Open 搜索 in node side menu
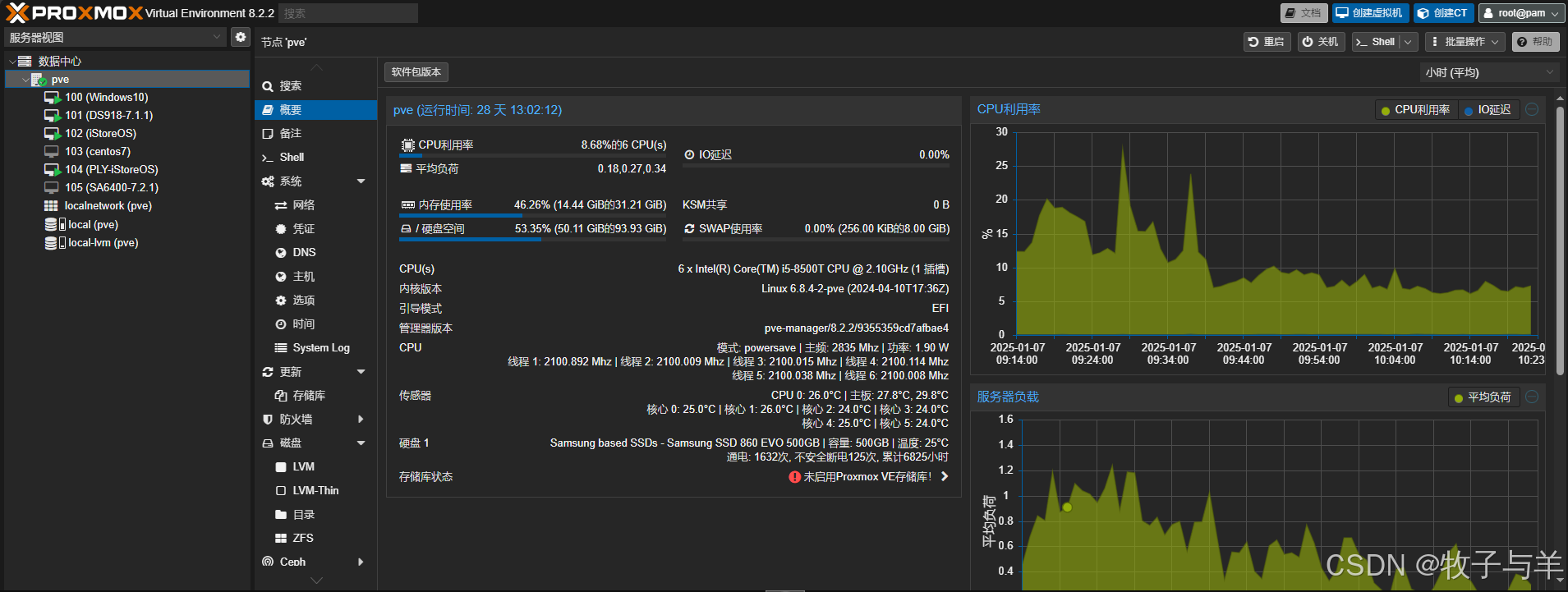This screenshot has width=1568, height=592. pos(315,86)
